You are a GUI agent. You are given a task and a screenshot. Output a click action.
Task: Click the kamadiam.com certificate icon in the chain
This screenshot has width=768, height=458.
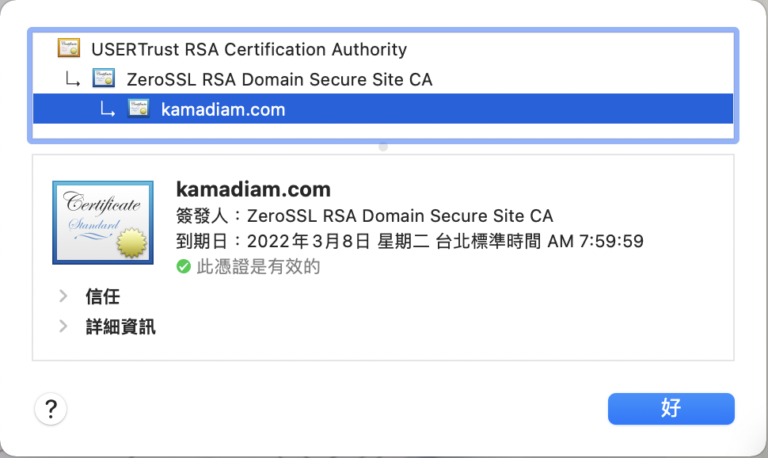point(138,109)
